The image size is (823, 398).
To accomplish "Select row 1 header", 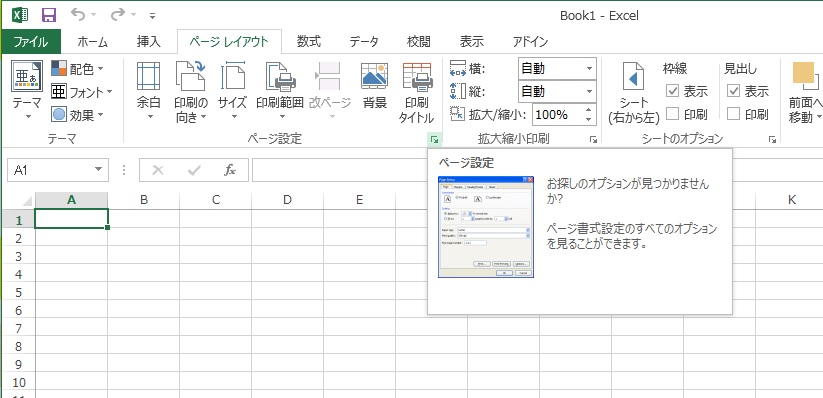I will click(18, 219).
